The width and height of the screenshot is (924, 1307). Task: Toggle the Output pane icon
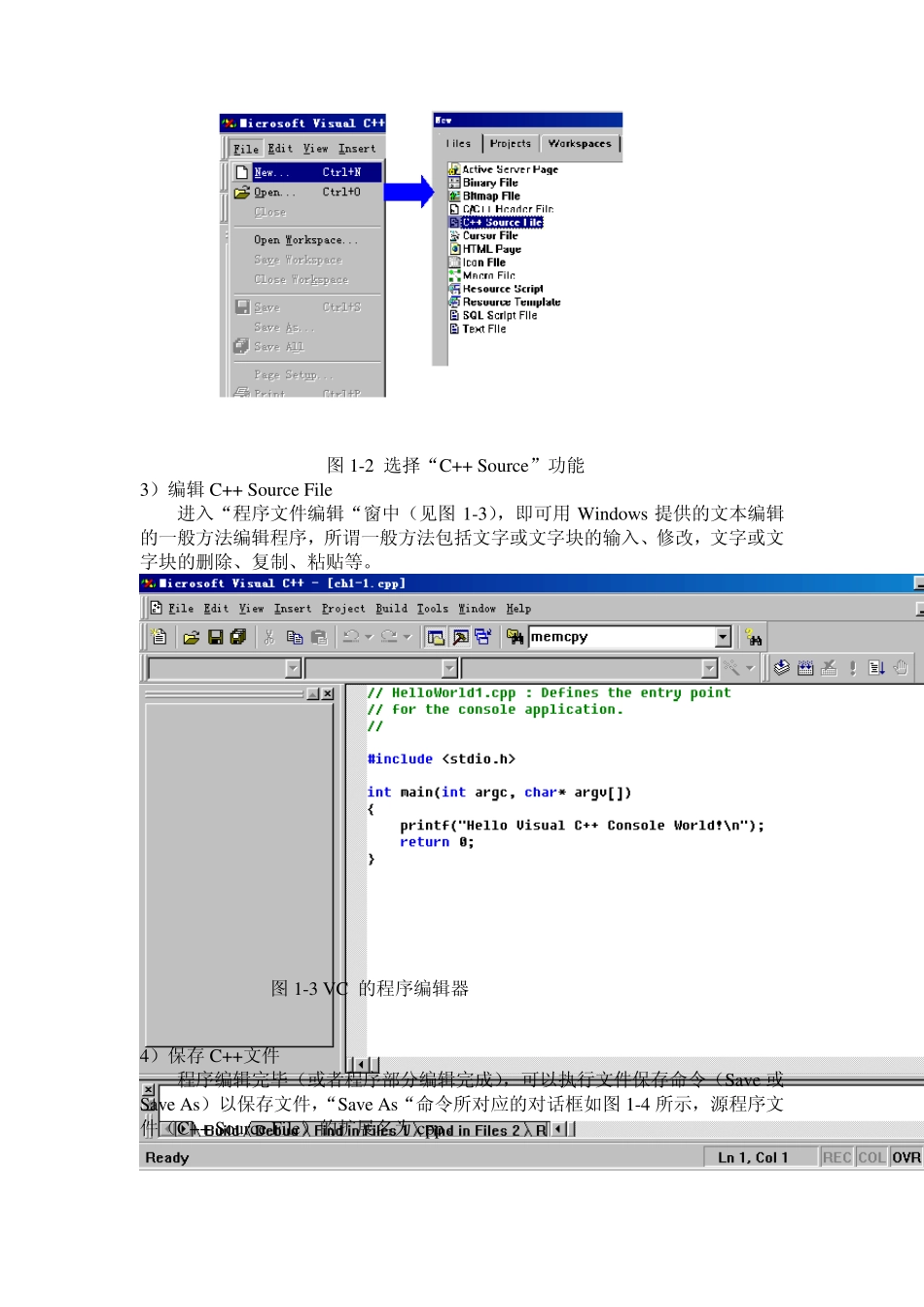pyautogui.click(x=460, y=637)
